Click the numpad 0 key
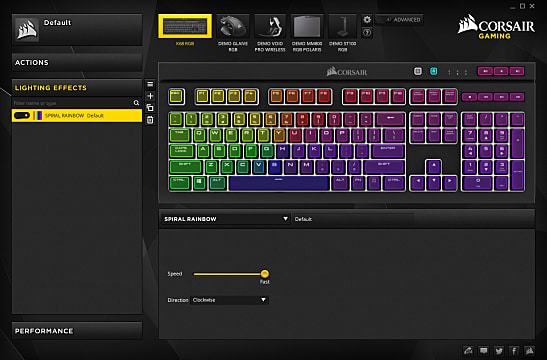This screenshot has width=547, height=360. click(x=478, y=183)
